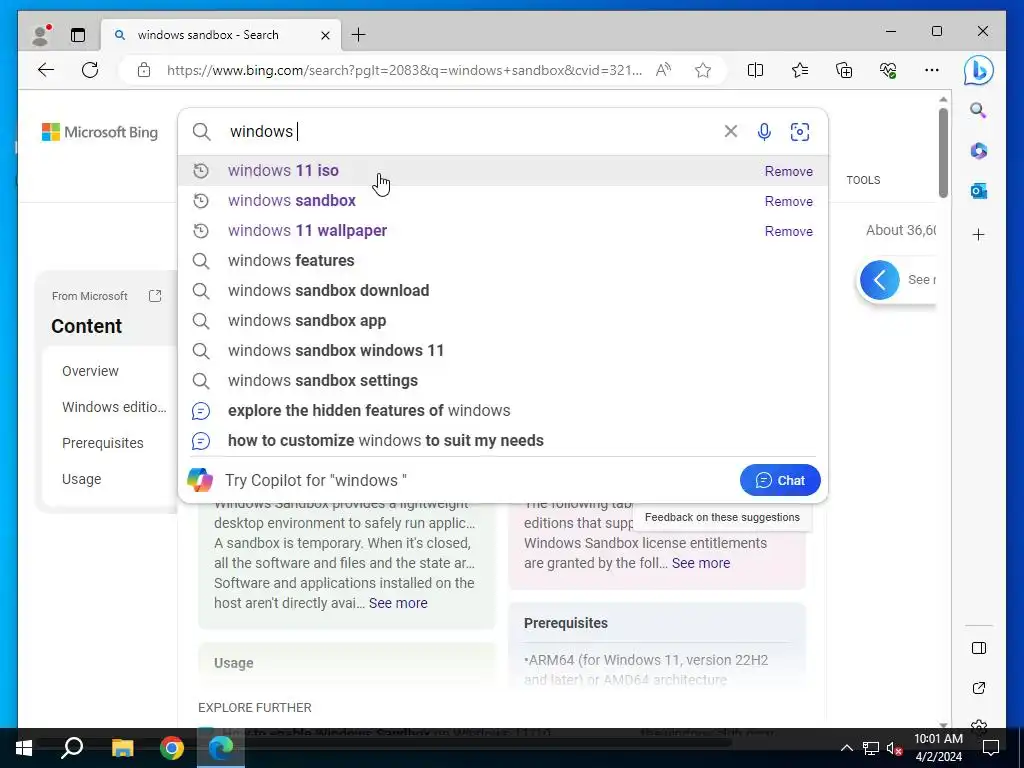
Task: Open Browser essentials heart icon
Action: [x=888, y=70]
